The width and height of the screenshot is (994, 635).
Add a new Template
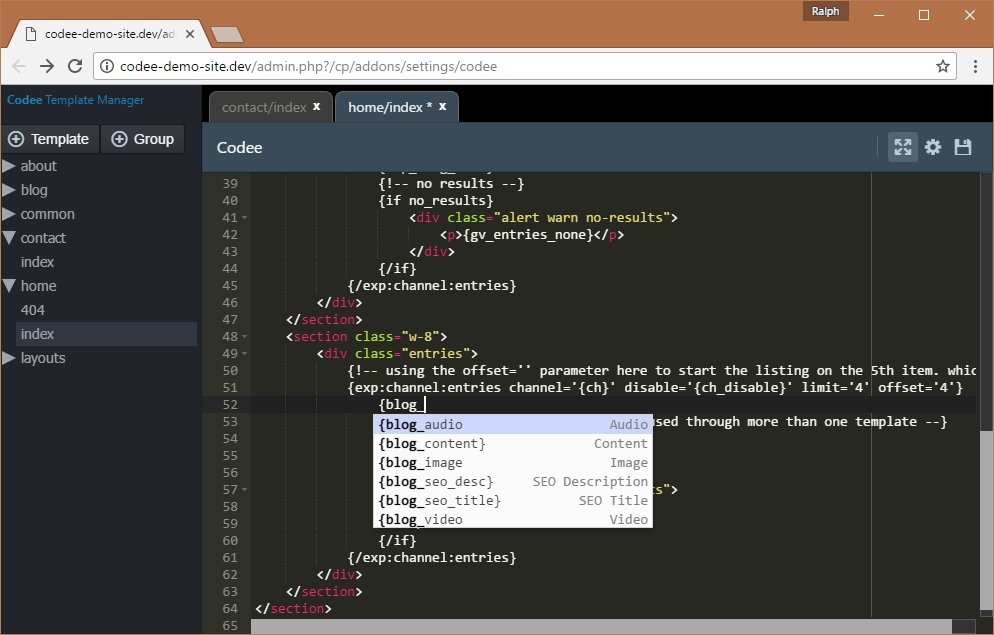49,139
